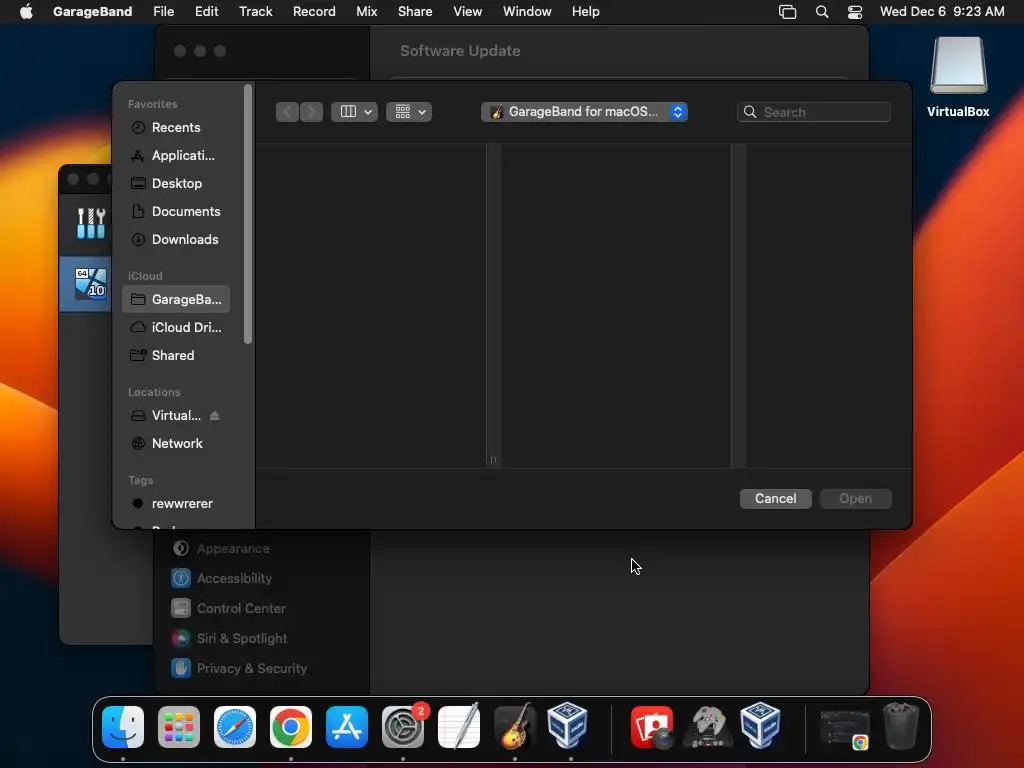The width and height of the screenshot is (1024, 768).
Task: Open VirtualBox beside GarageBand in the Dock
Action: [568, 726]
